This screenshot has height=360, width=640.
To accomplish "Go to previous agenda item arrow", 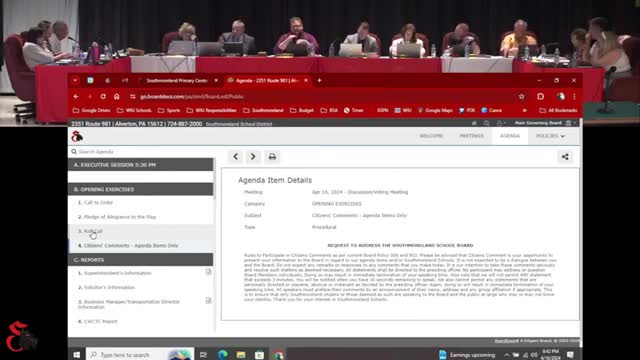I will click(x=236, y=157).
